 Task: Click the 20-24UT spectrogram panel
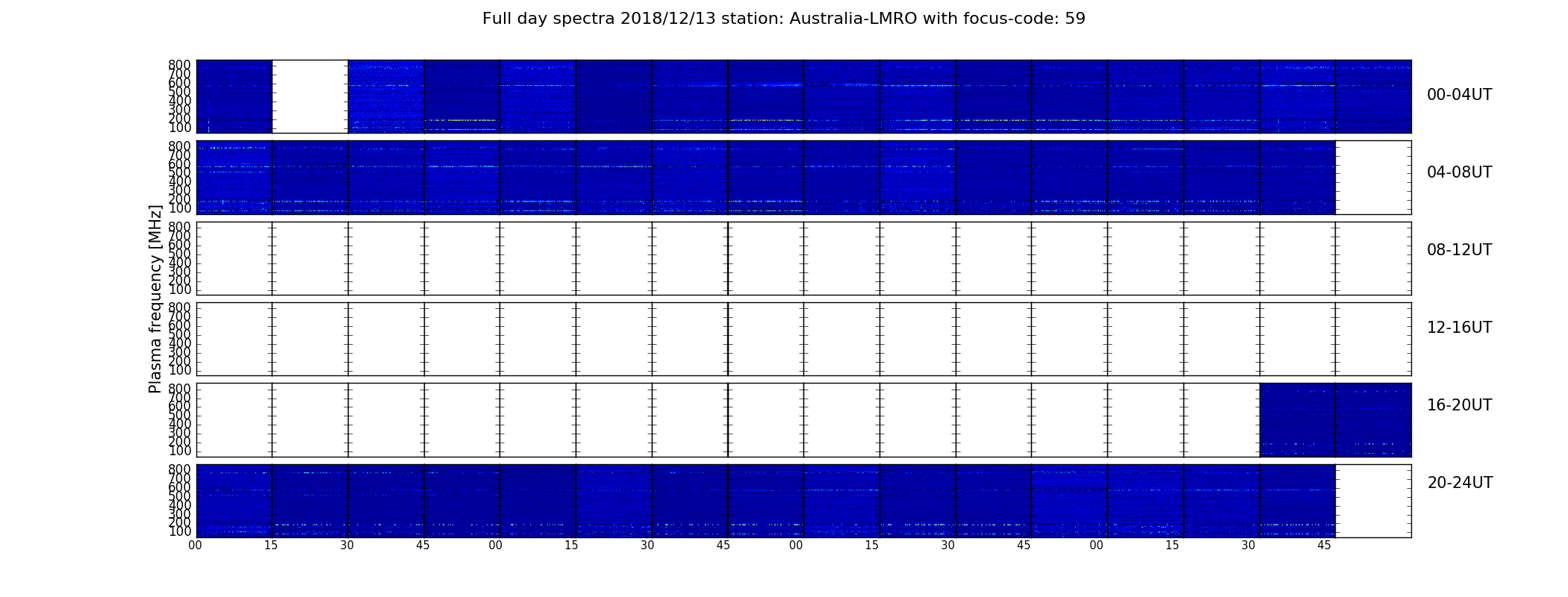point(803,501)
